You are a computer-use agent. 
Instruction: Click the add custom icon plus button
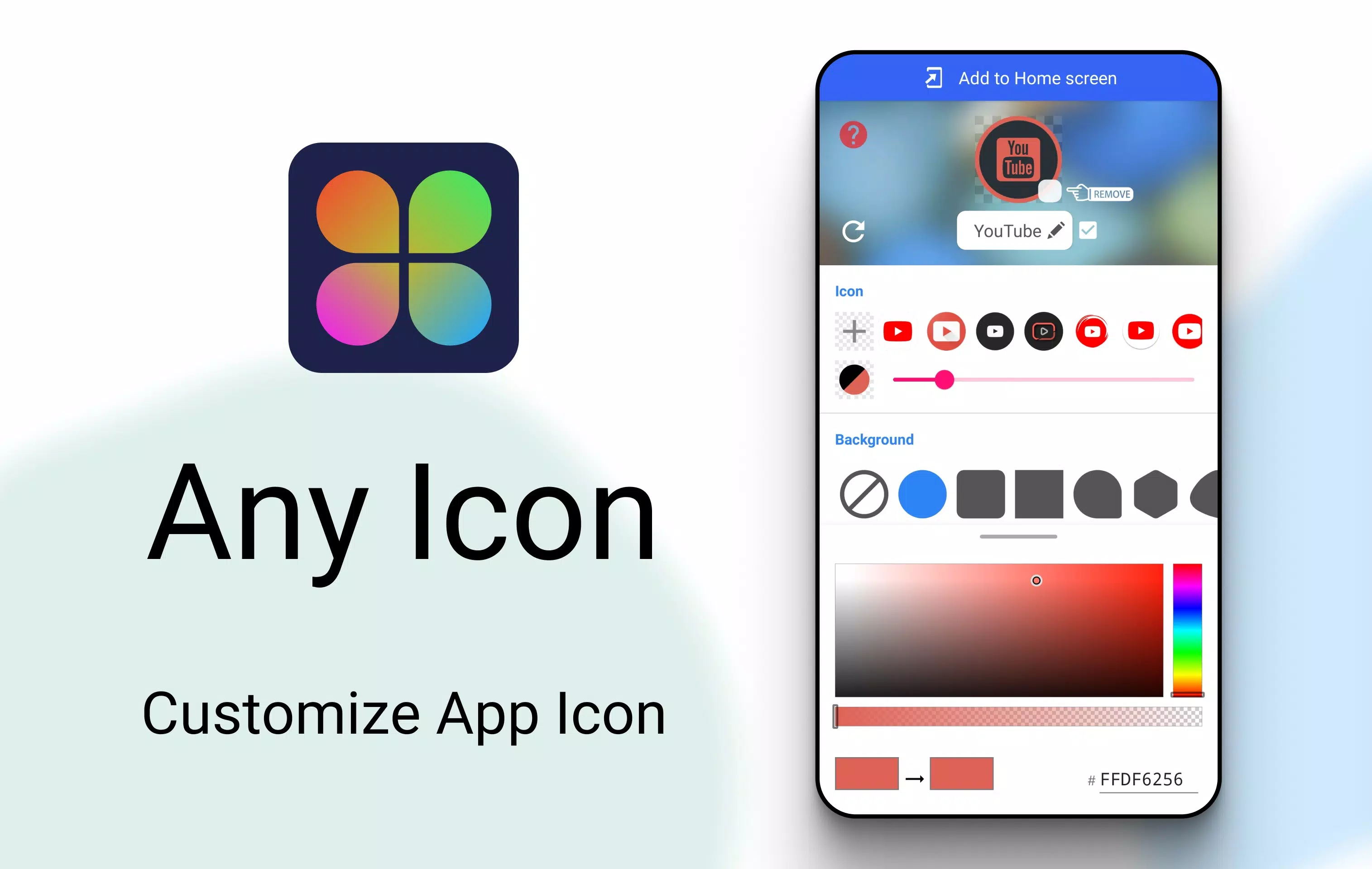click(x=854, y=331)
